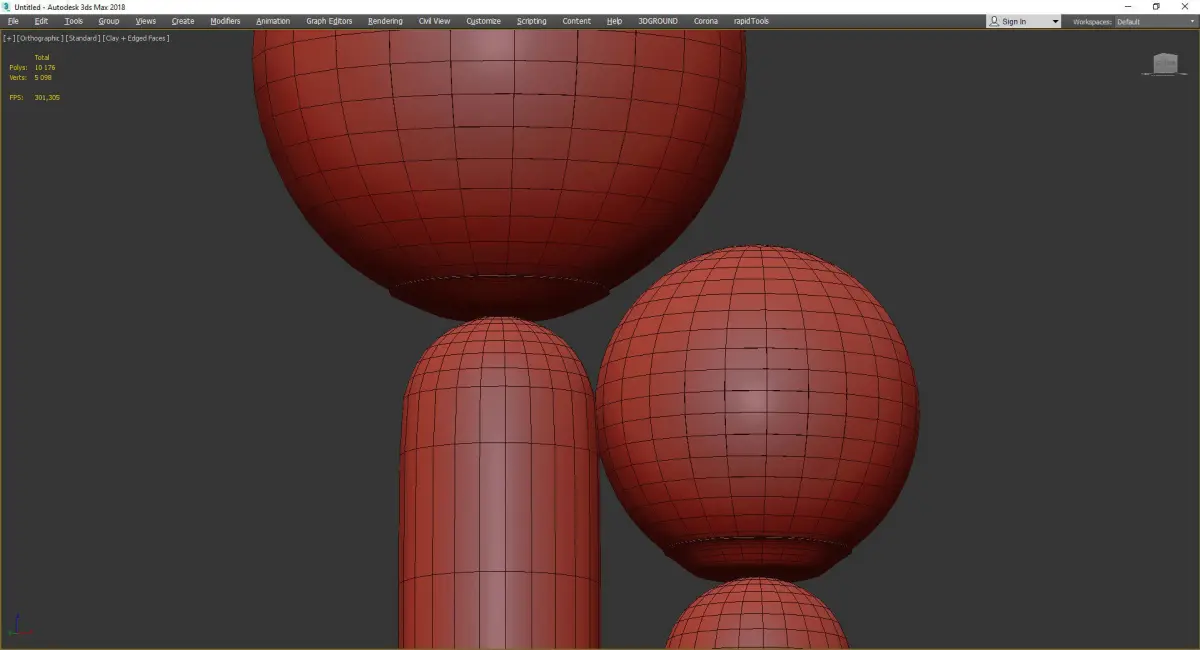Open the Animation menu
The width and height of the screenshot is (1200, 650).
(x=273, y=21)
